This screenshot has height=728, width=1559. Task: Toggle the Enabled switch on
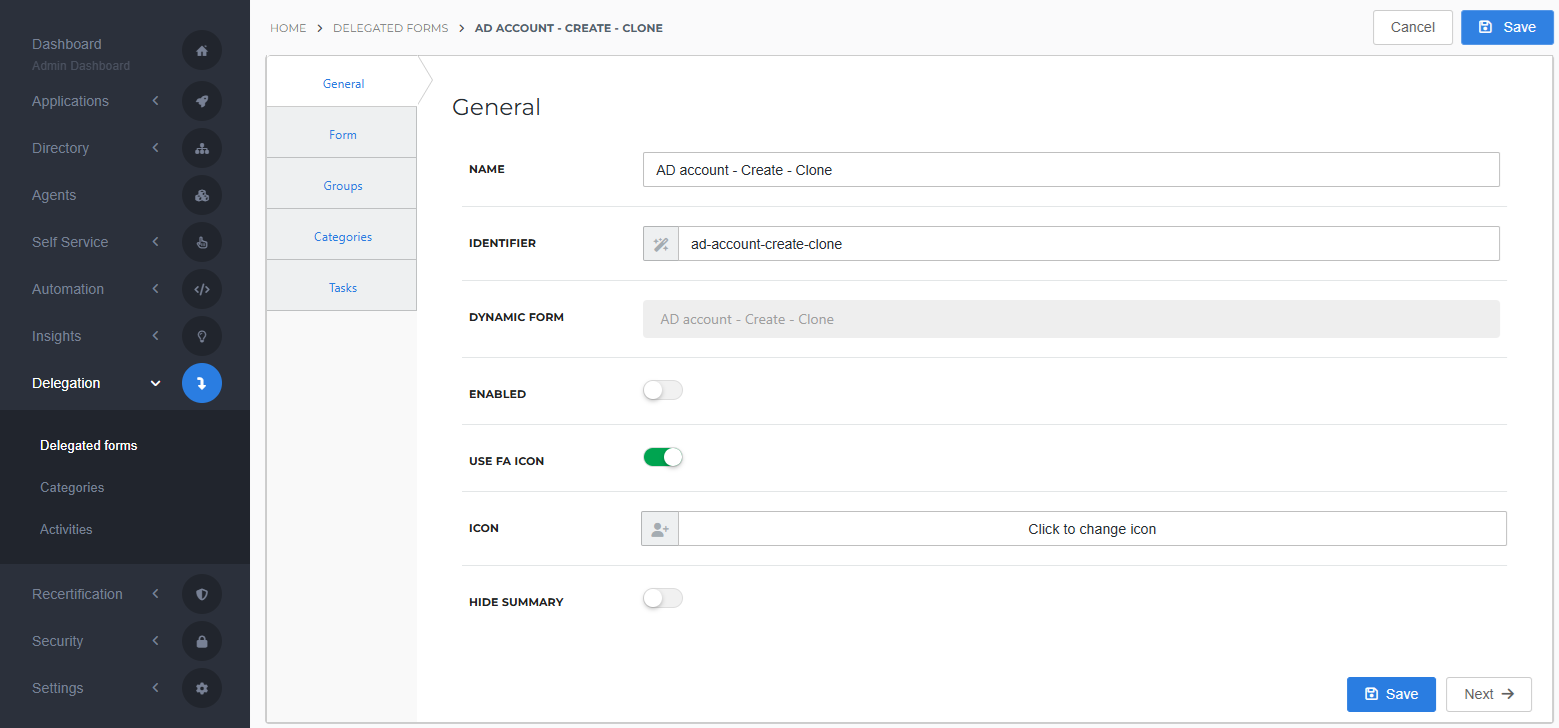pos(662,391)
